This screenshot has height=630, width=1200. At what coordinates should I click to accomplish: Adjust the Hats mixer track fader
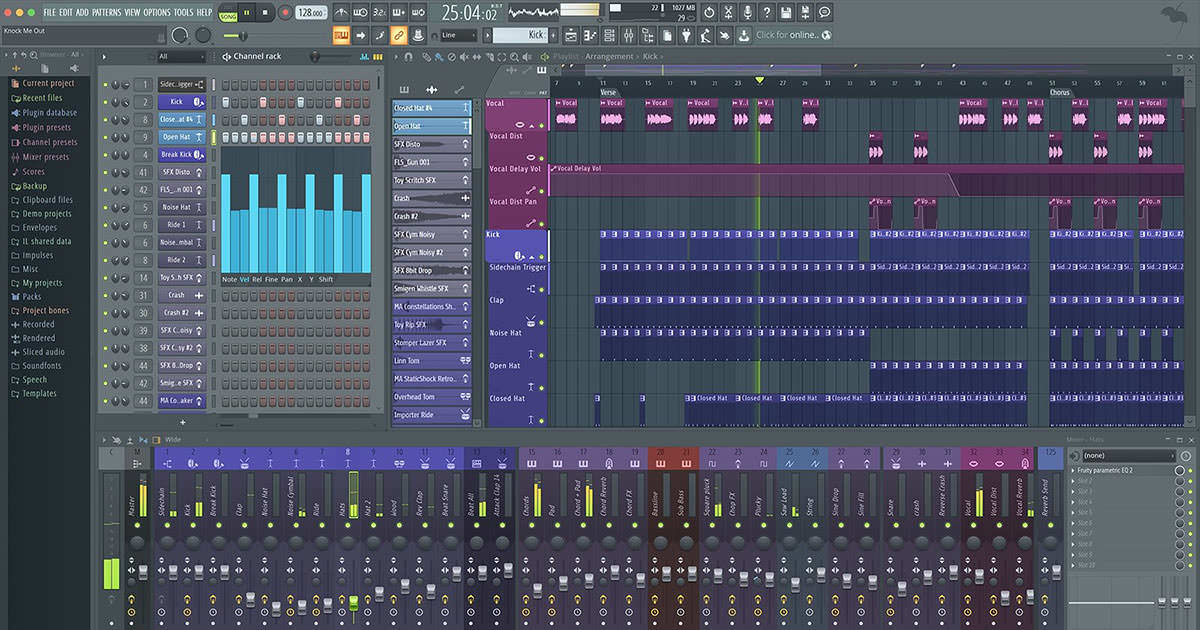click(x=353, y=604)
